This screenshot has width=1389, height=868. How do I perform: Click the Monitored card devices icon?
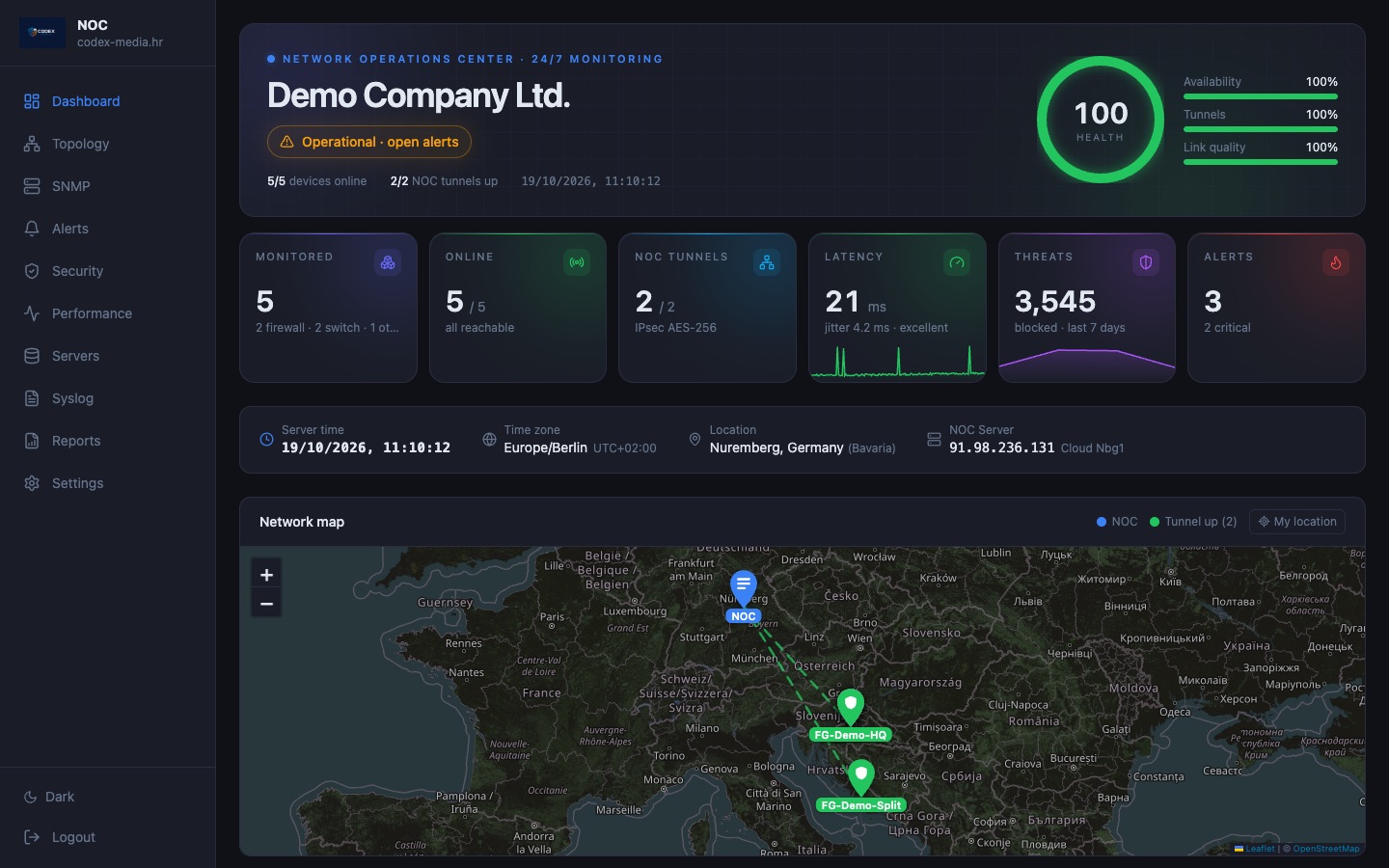point(388,262)
